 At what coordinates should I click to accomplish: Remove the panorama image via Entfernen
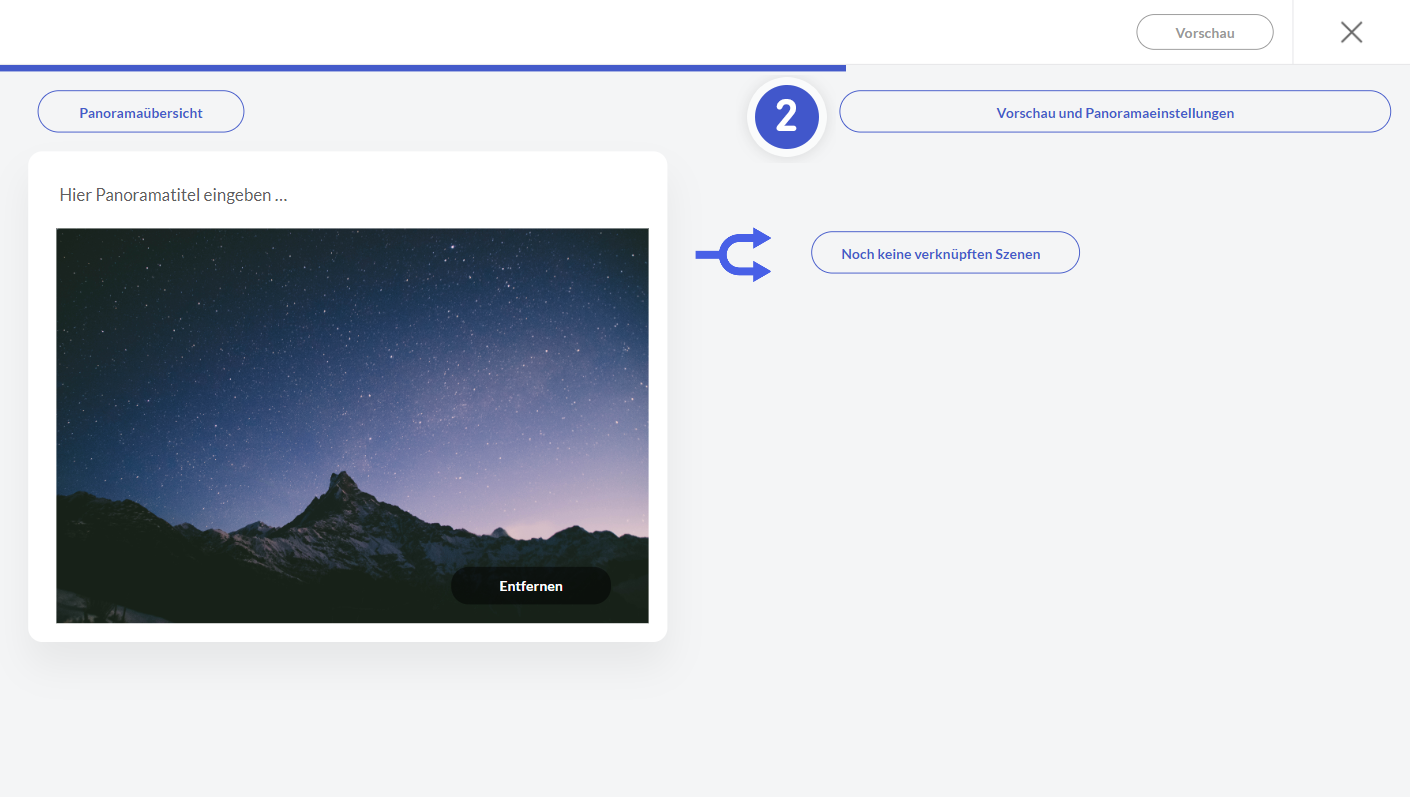point(530,586)
